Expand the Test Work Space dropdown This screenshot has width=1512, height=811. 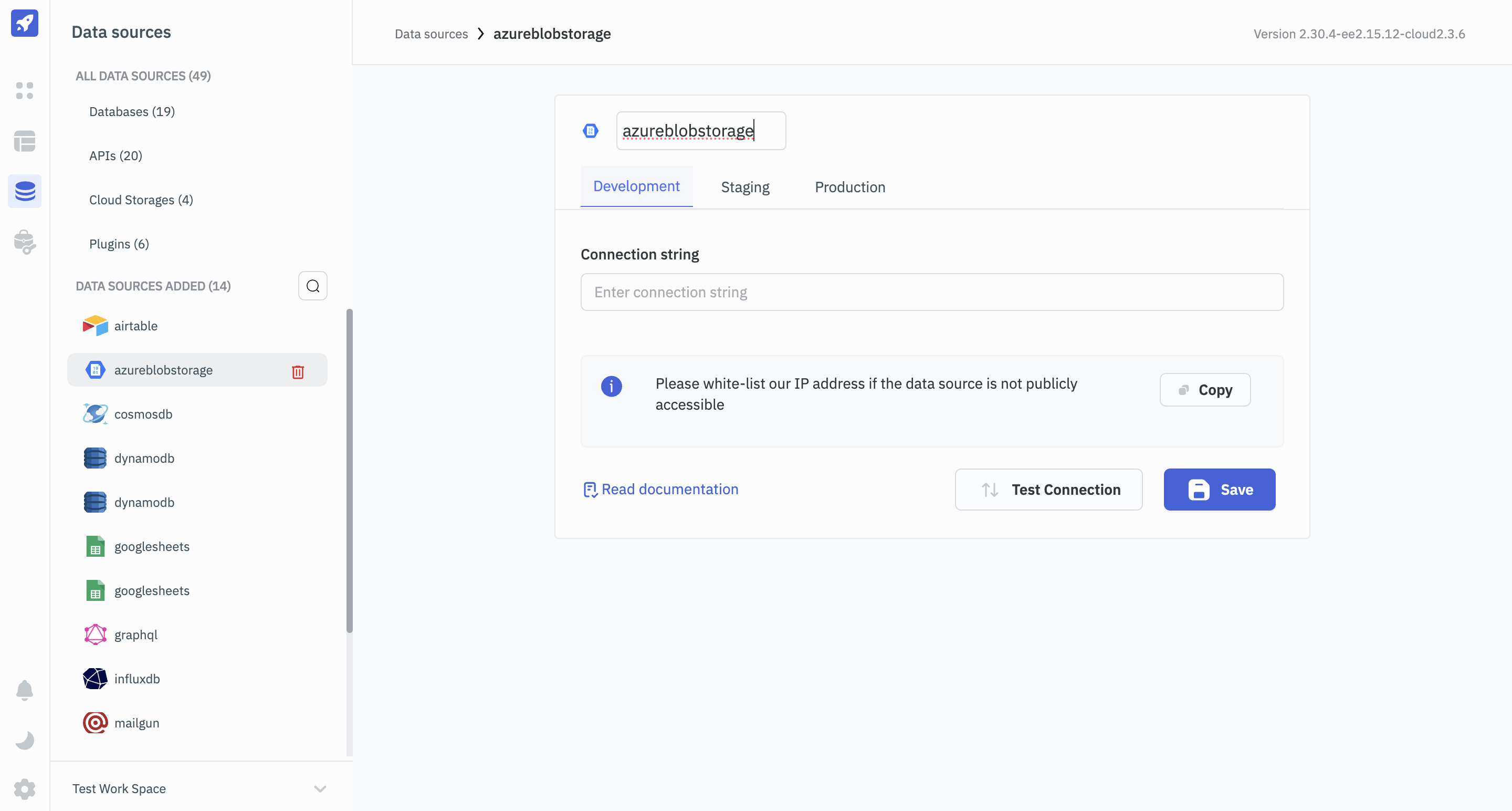pyautogui.click(x=319, y=788)
